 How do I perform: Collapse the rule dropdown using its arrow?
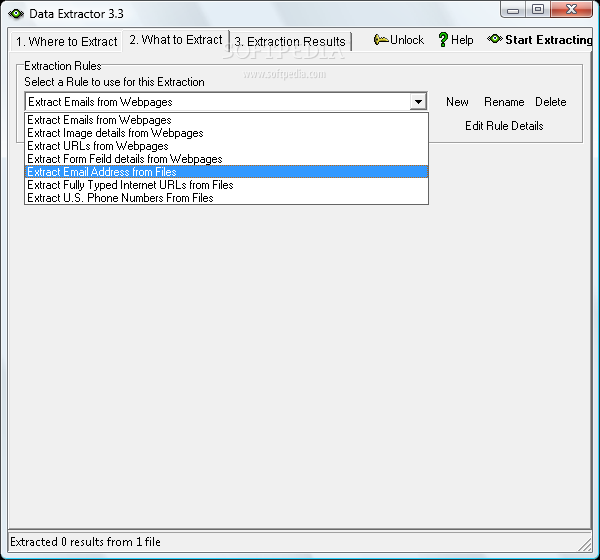418,102
